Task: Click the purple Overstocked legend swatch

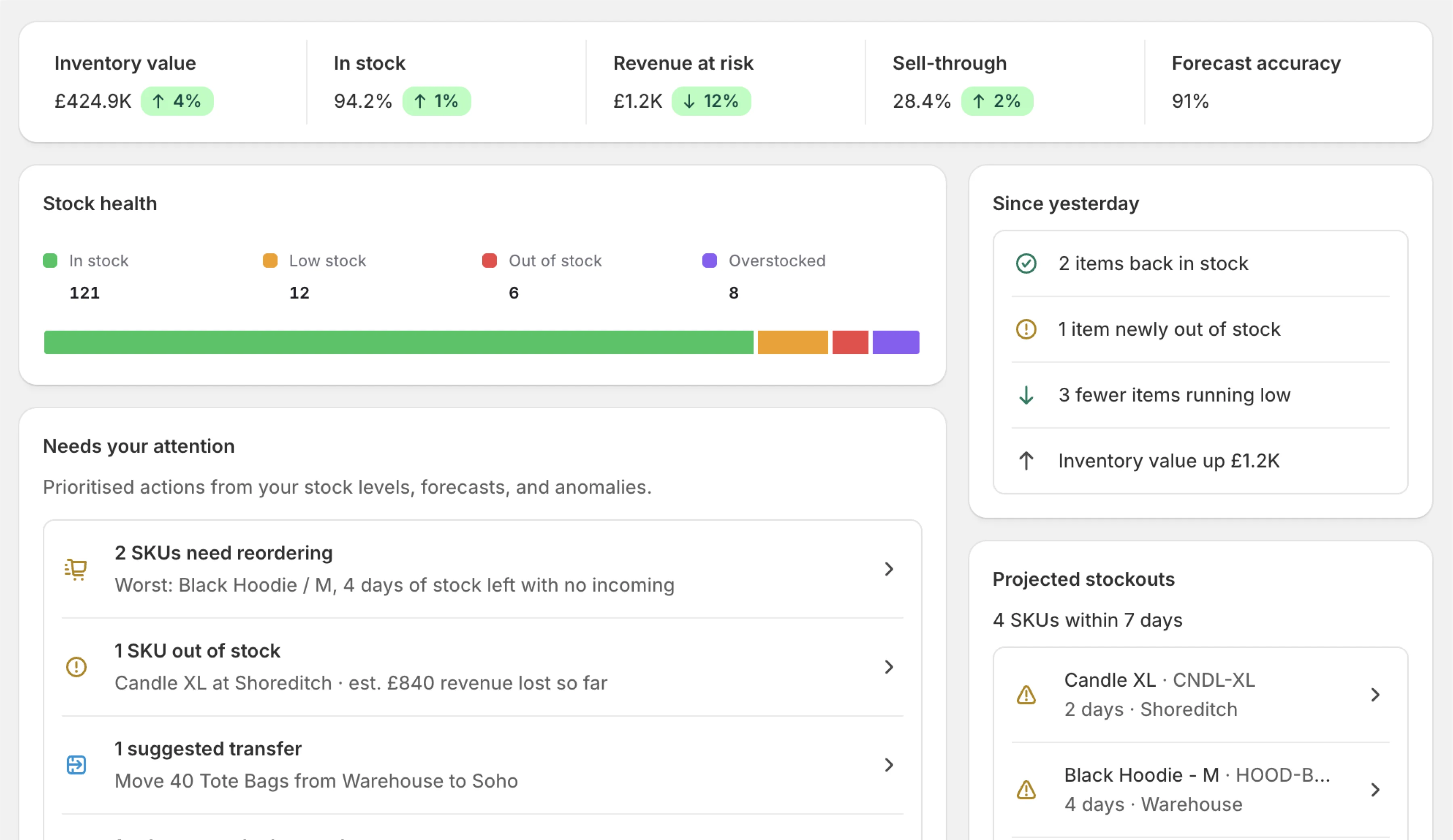Action: click(710, 261)
